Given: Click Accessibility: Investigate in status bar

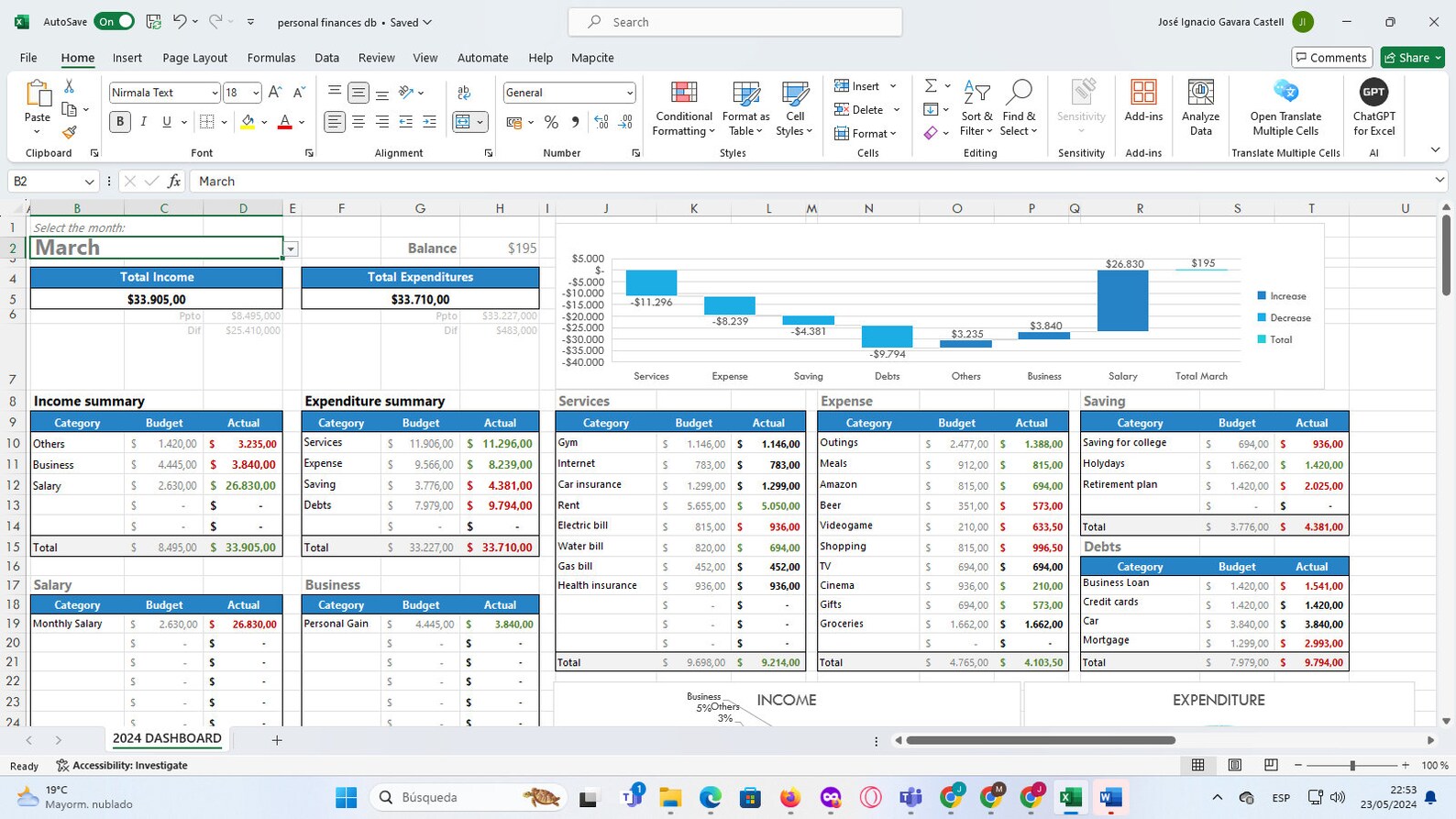Looking at the screenshot, I should click(121, 766).
